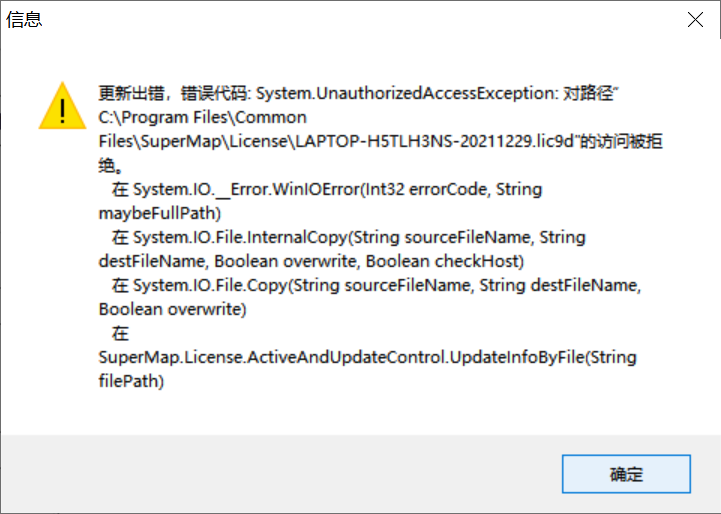Click the System.IO.File.InternalCopy stack trace line
This screenshot has height=514, width=721.
click(x=349, y=237)
